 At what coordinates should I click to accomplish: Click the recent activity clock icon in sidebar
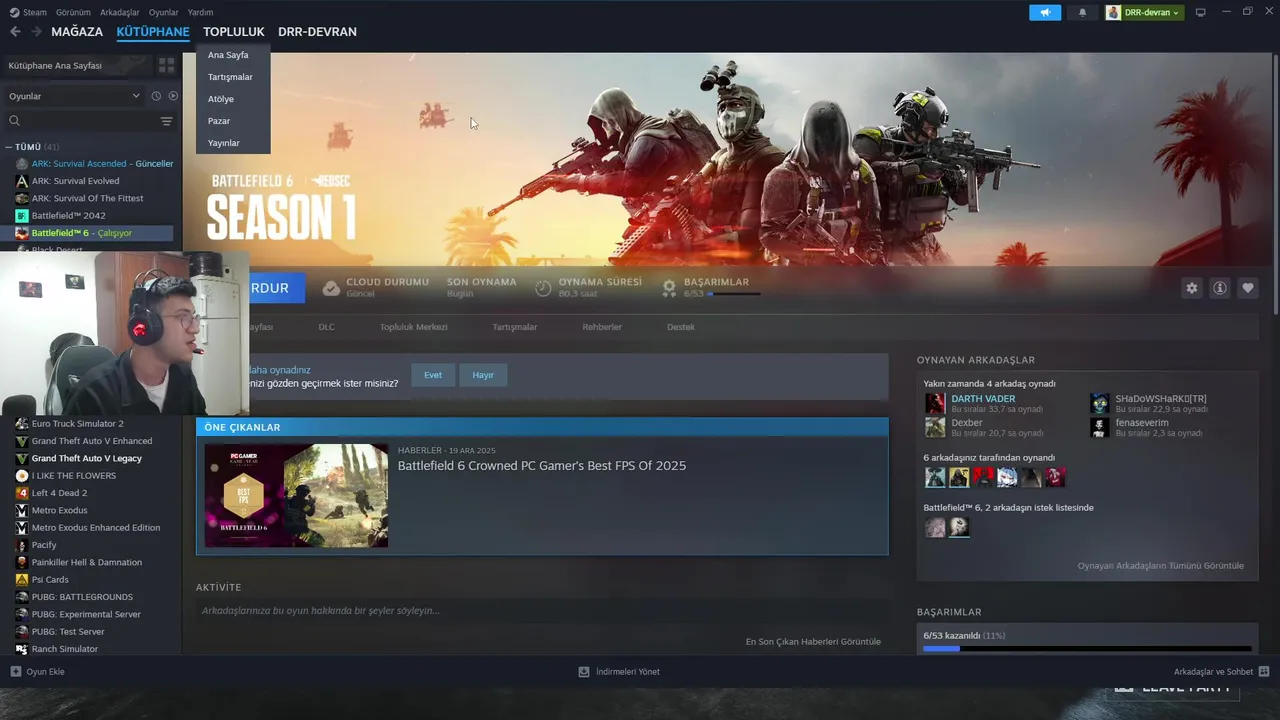[x=156, y=96]
